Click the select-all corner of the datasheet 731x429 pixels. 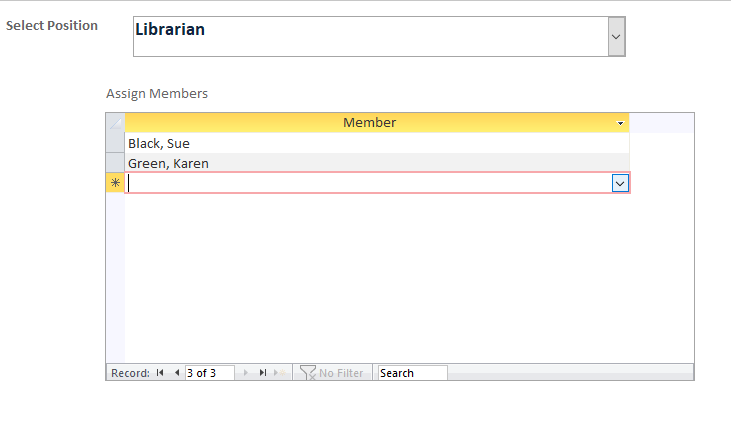pos(115,123)
